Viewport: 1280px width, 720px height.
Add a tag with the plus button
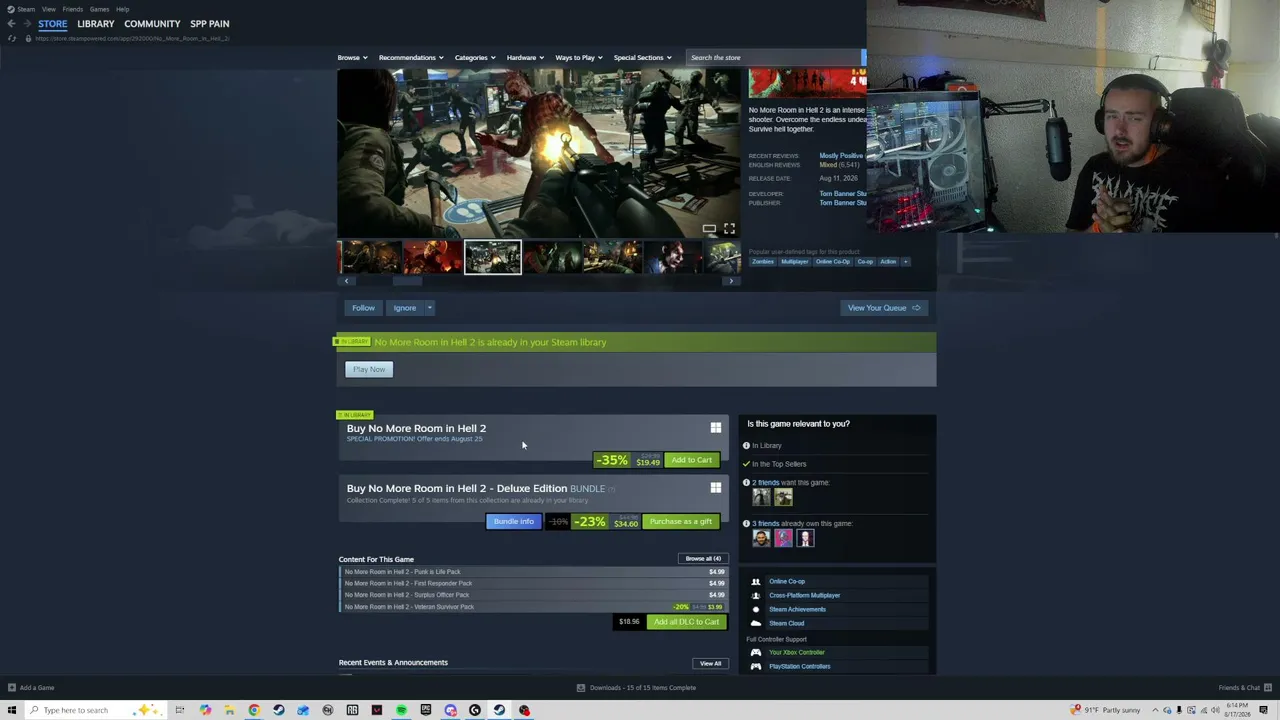tap(906, 262)
